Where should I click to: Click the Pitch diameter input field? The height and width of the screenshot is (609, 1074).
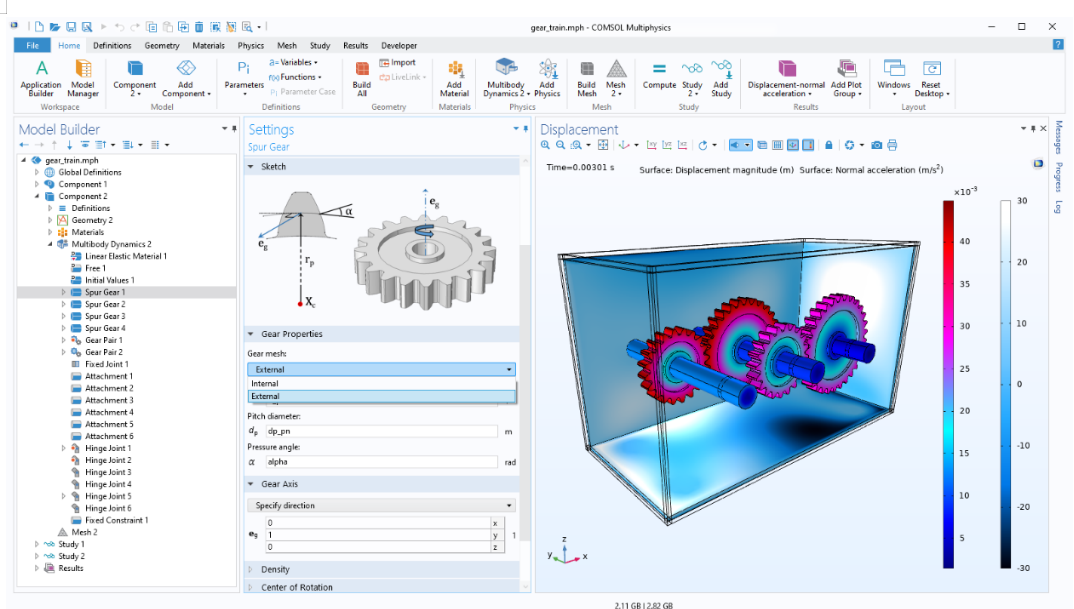point(381,431)
